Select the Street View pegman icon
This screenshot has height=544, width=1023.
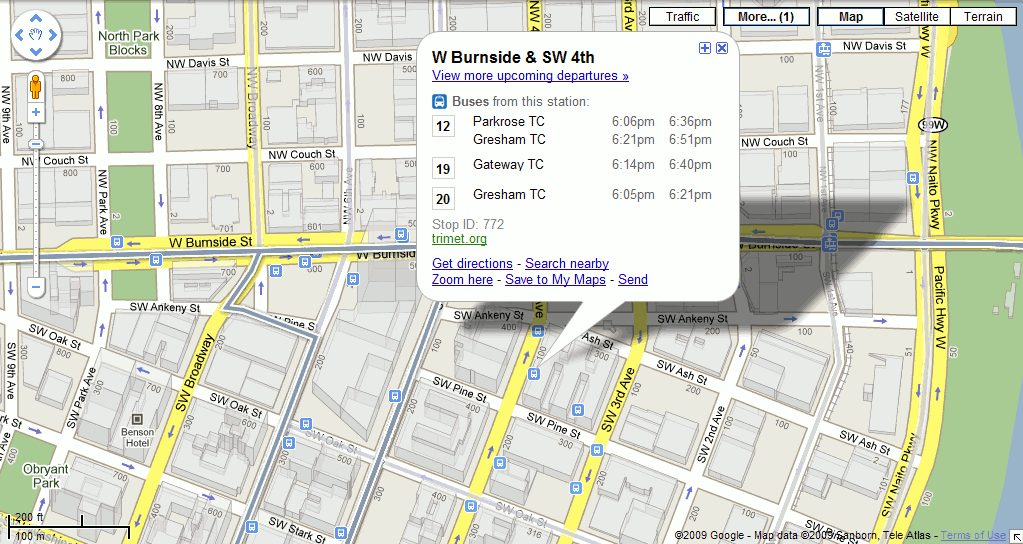pyautogui.click(x=36, y=86)
